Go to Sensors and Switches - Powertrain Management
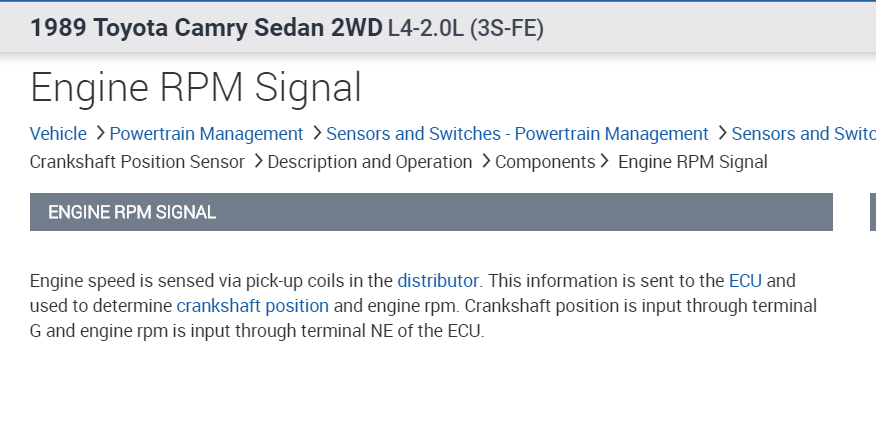Viewport: 876px width, 445px height. pos(517,134)
